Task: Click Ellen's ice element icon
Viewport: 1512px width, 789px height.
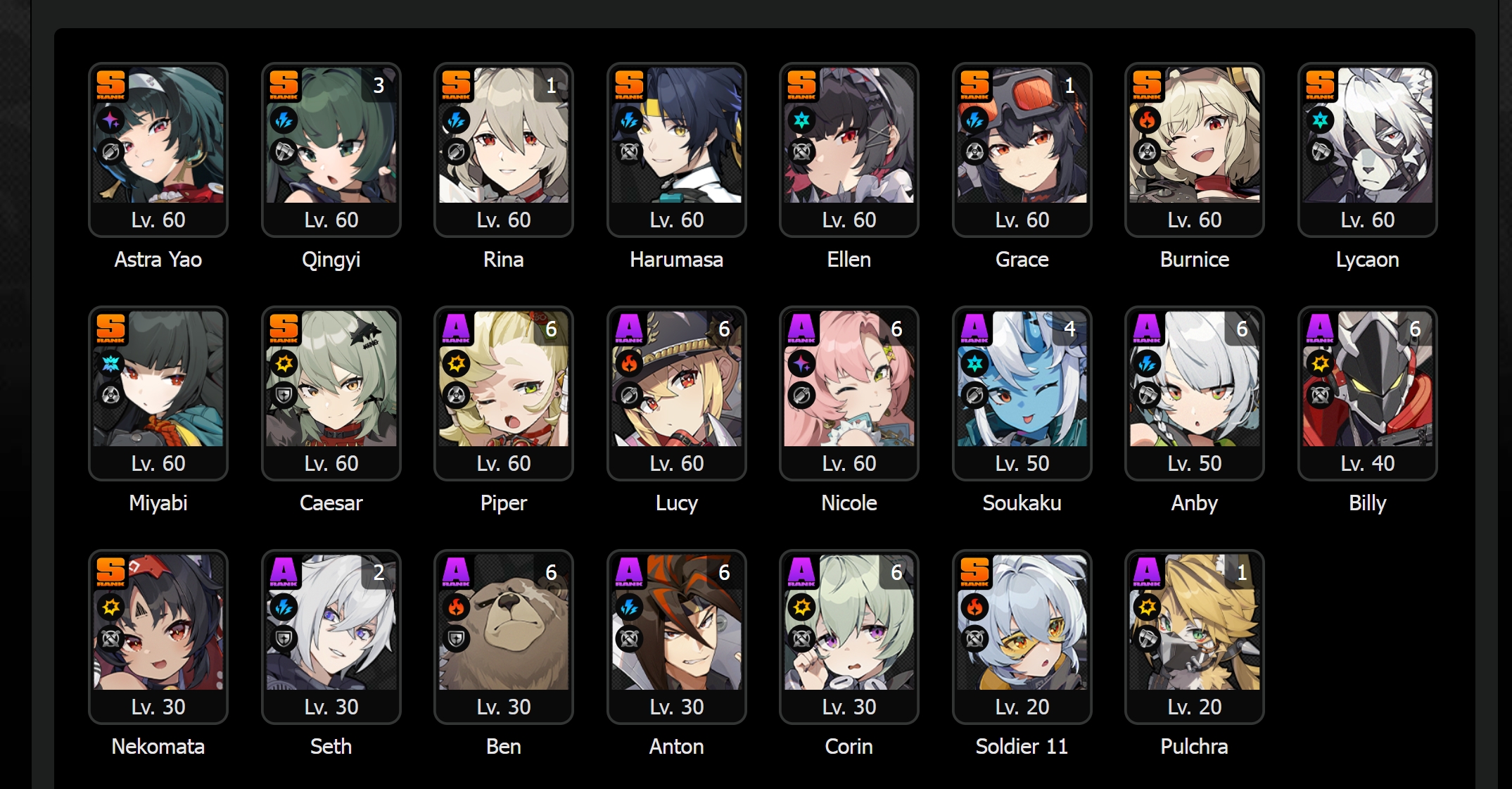Action: point(801,120)
